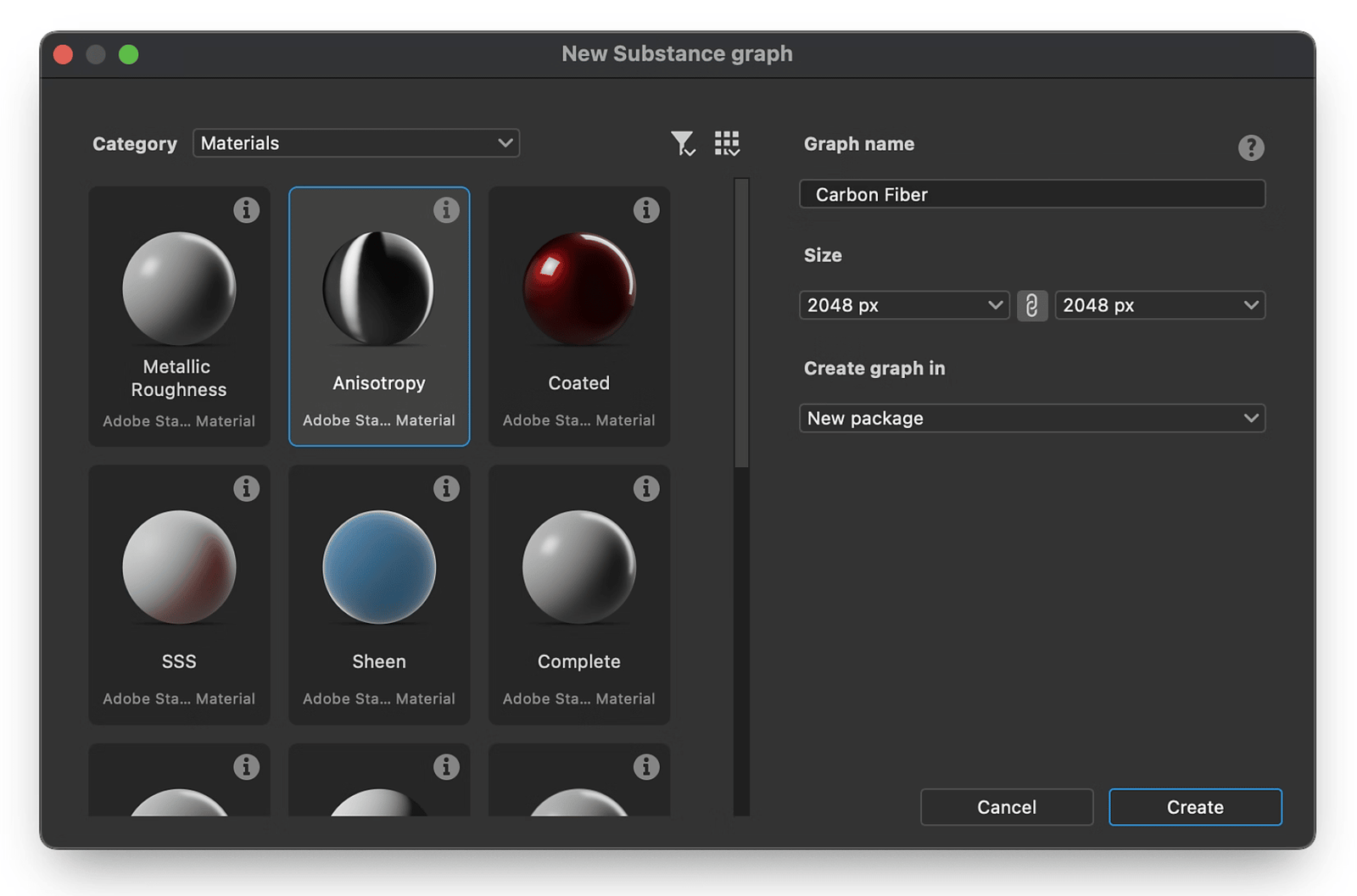This screenshot has width=1357, height=896.
Task: Open info for Sheen template
Action: [x=446, y=488]
